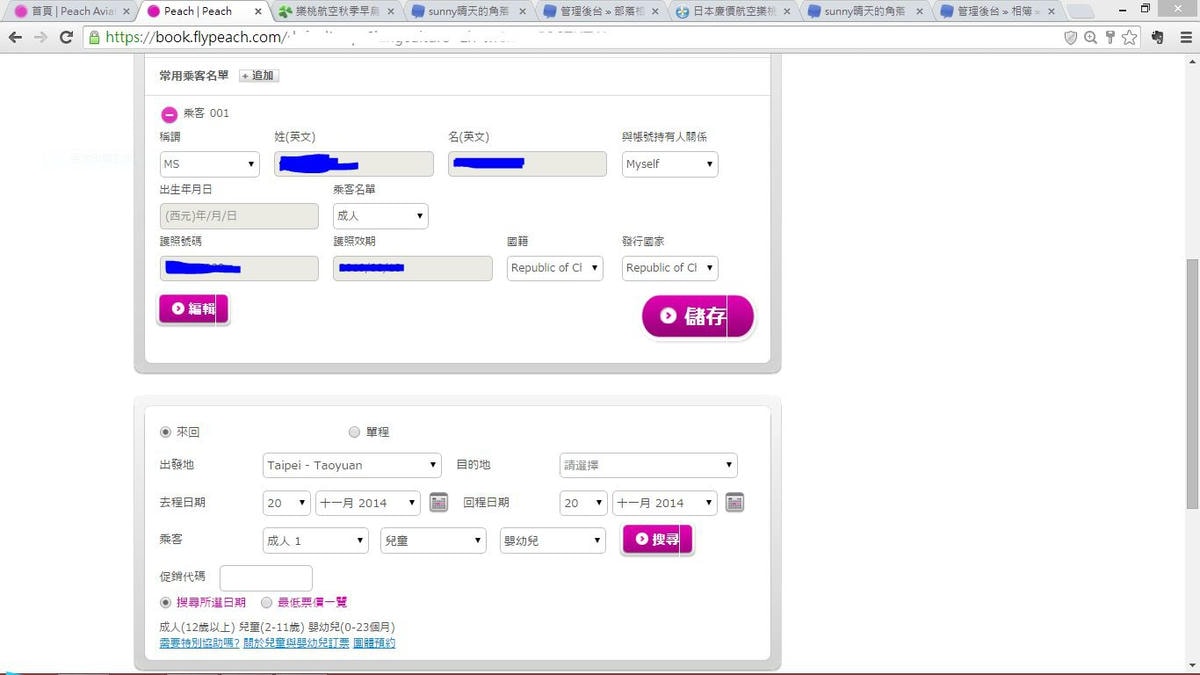Choose the 最低票價一覽 radio option
The height and width of the screenshot is (675, 1200).
click(266, 602)
